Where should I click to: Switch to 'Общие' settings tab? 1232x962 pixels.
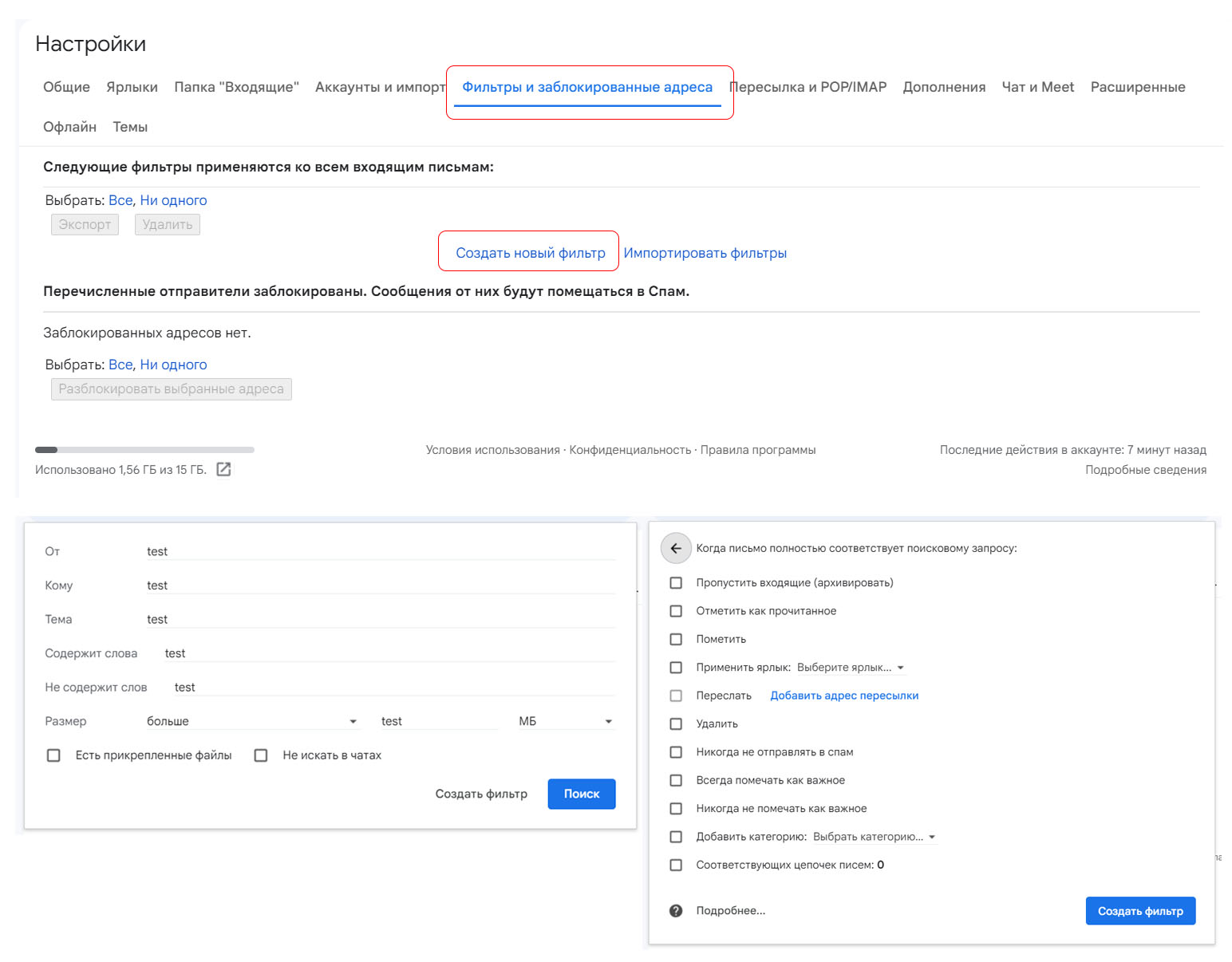(66, 87)
